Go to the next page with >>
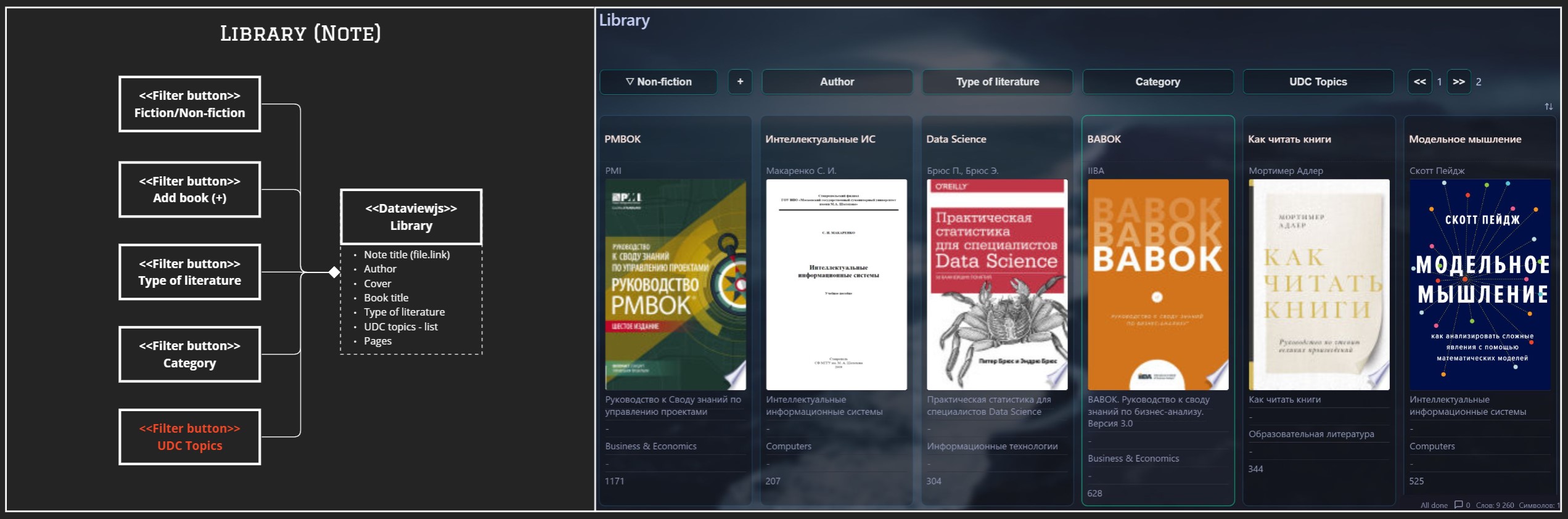1568x519 pixels. [x=1459, y=81]
